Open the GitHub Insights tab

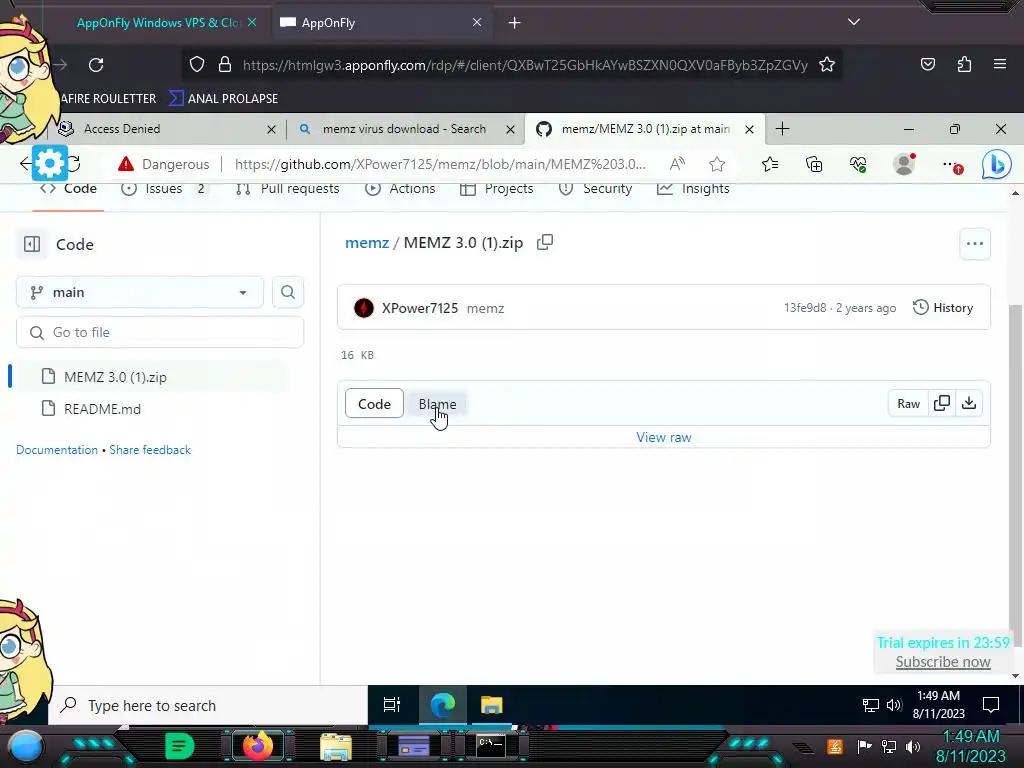click(693, 189)
